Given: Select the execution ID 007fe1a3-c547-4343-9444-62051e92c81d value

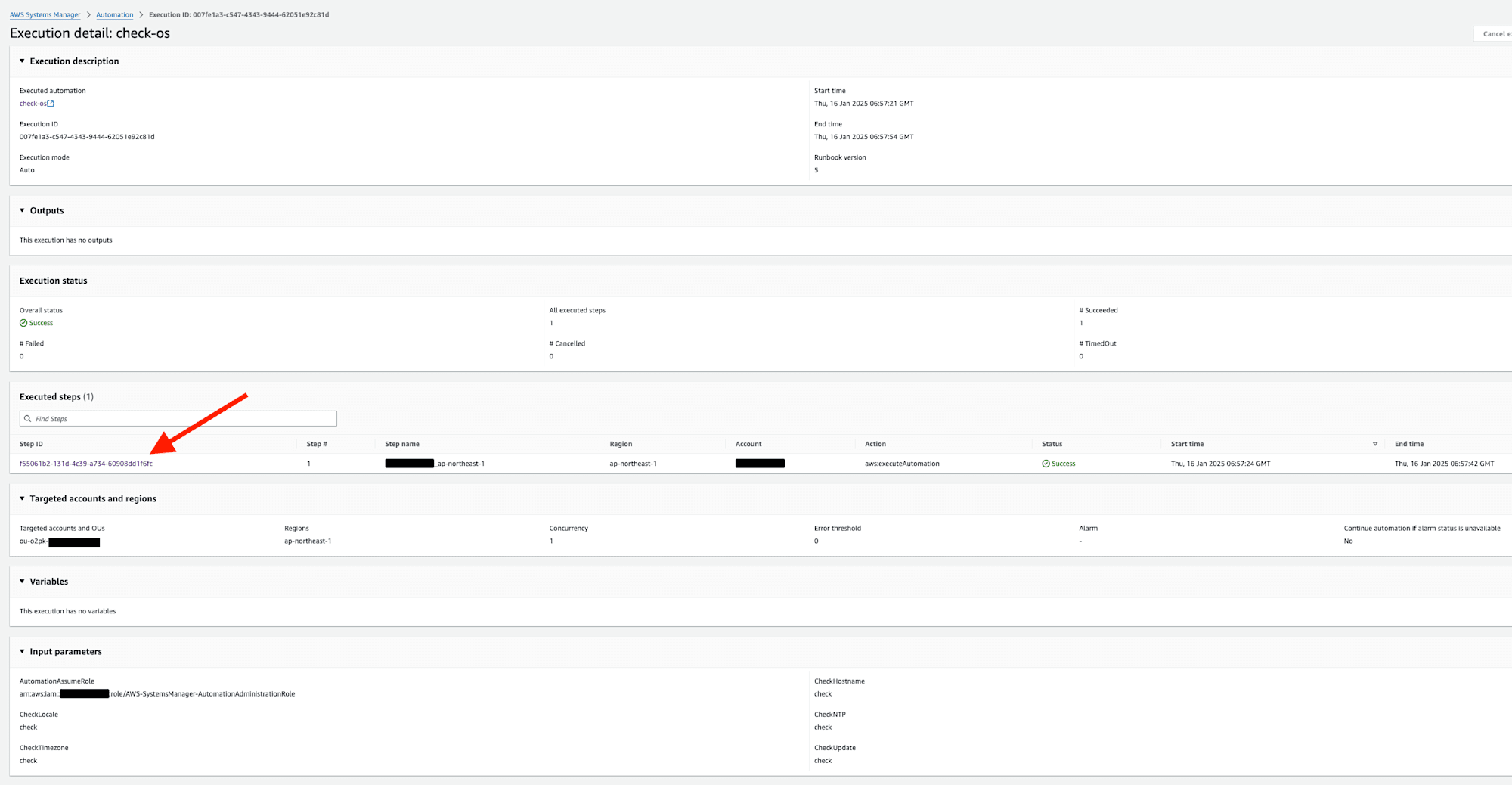Looking at the screenshot, I should tap(87, 137).
